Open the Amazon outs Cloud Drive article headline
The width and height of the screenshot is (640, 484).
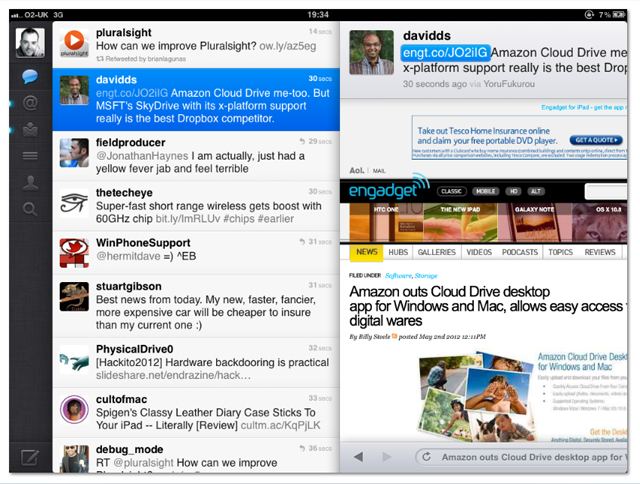486,306
